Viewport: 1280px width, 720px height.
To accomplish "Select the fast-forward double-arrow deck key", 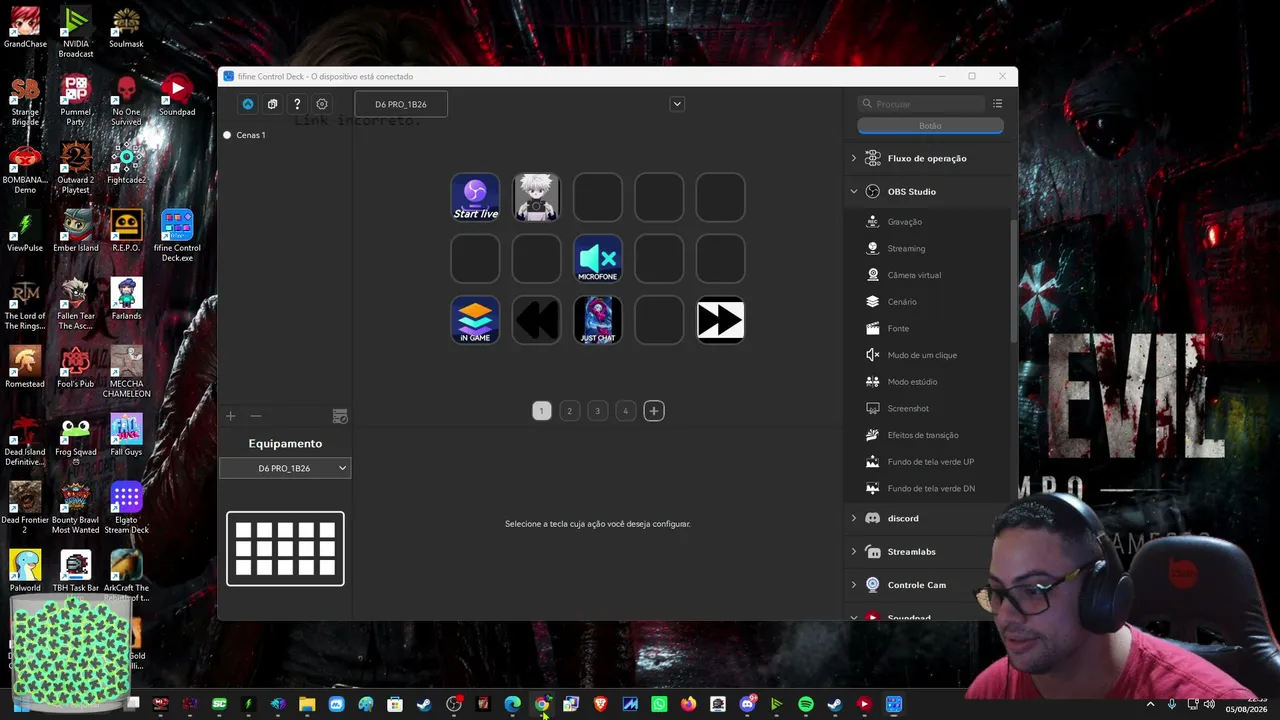I will click(720, 320).
